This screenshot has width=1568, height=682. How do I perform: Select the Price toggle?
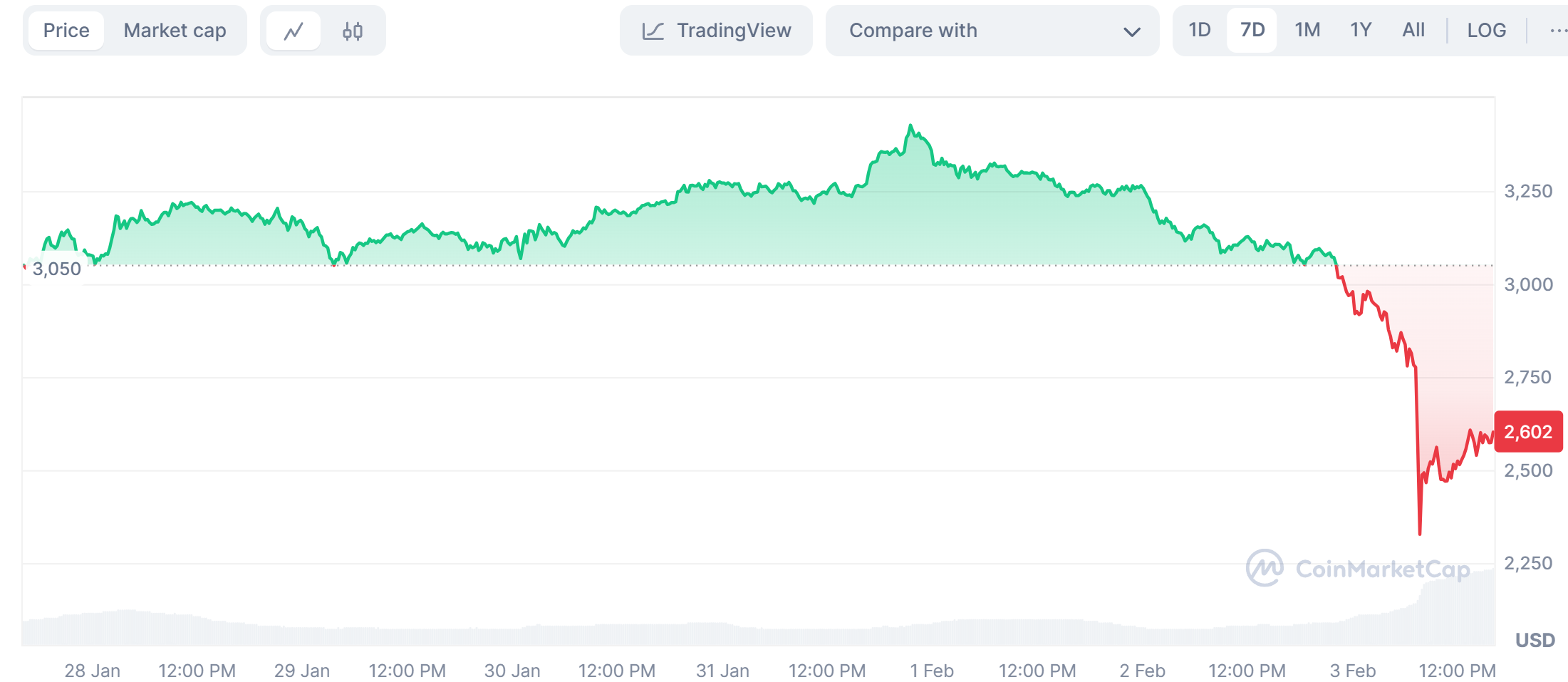(x=66, y=31)
